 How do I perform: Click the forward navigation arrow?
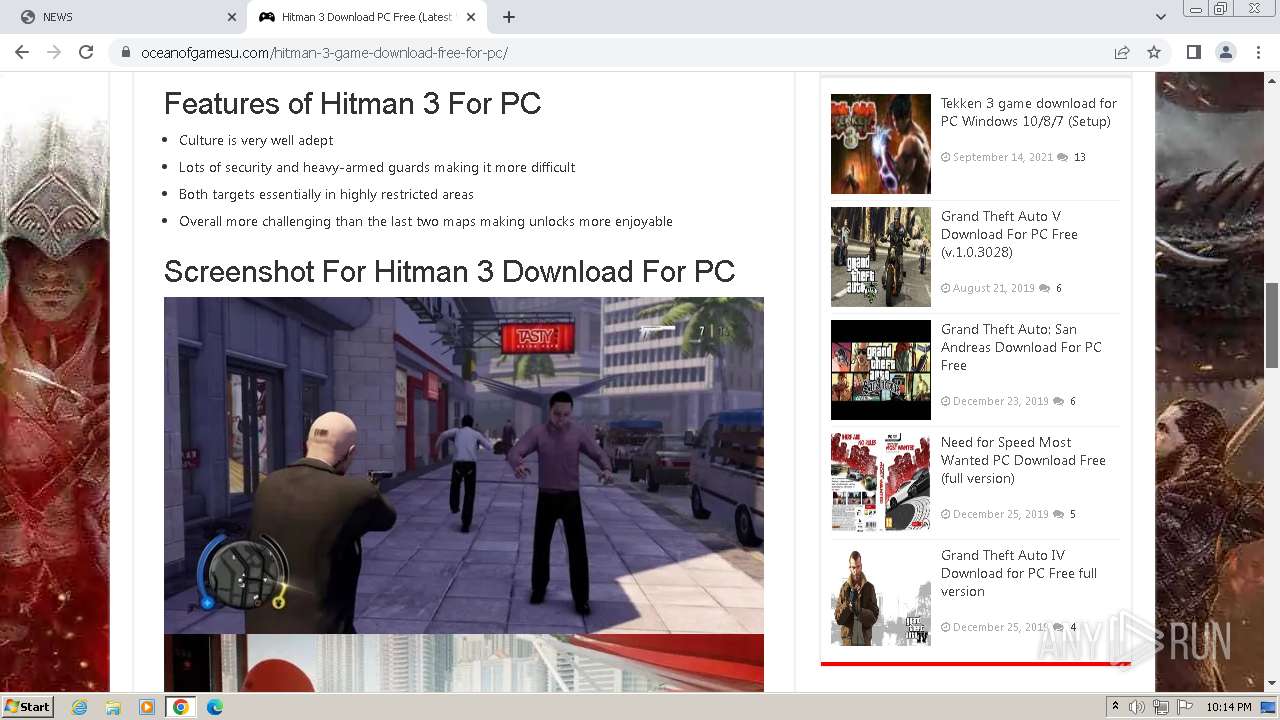coord(54,52)
